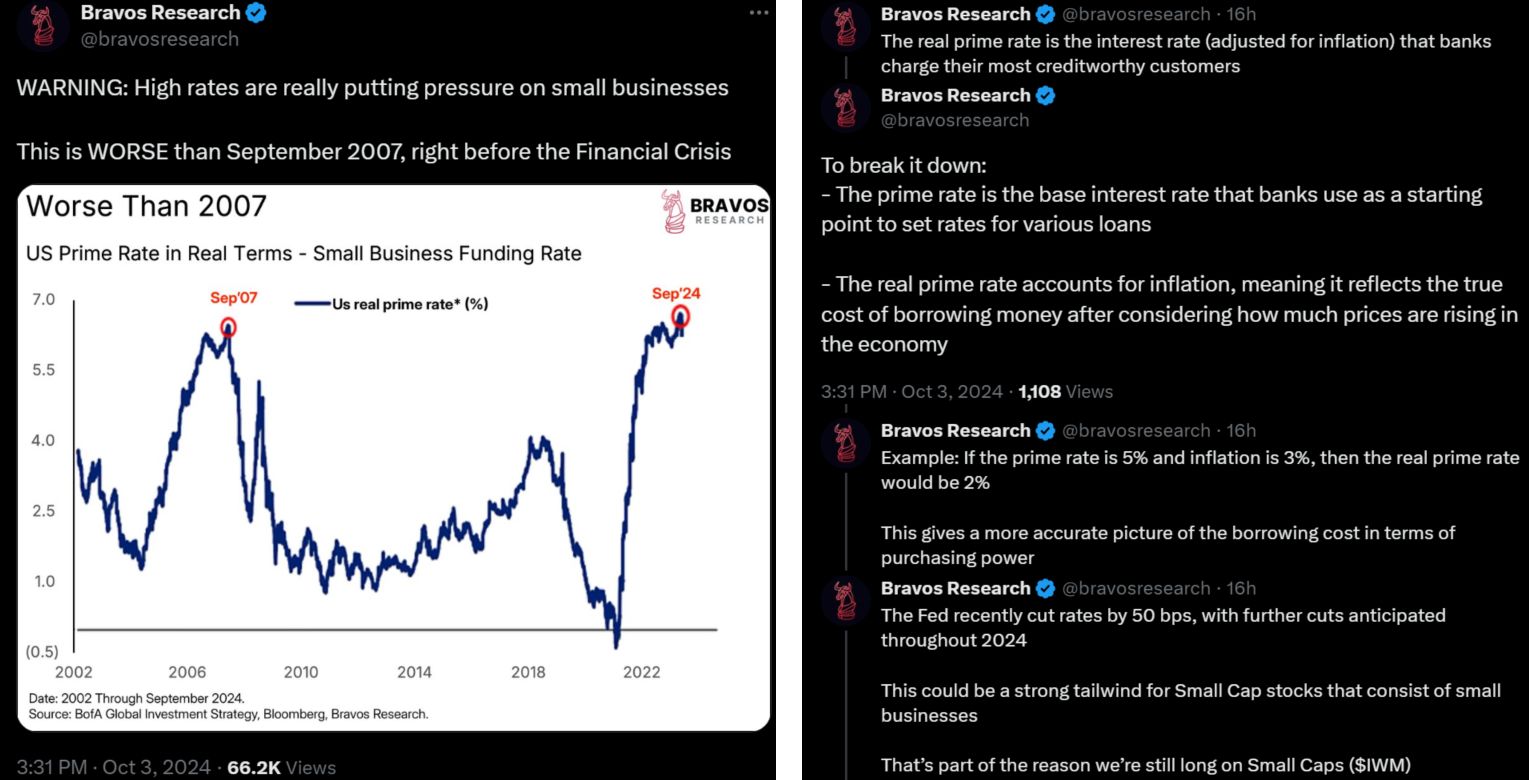Click the verified badge on the "To break it down" tweet
The width and height of the screenshot is (1529, 780).
pyautogui.click(x=1047, y=96)
